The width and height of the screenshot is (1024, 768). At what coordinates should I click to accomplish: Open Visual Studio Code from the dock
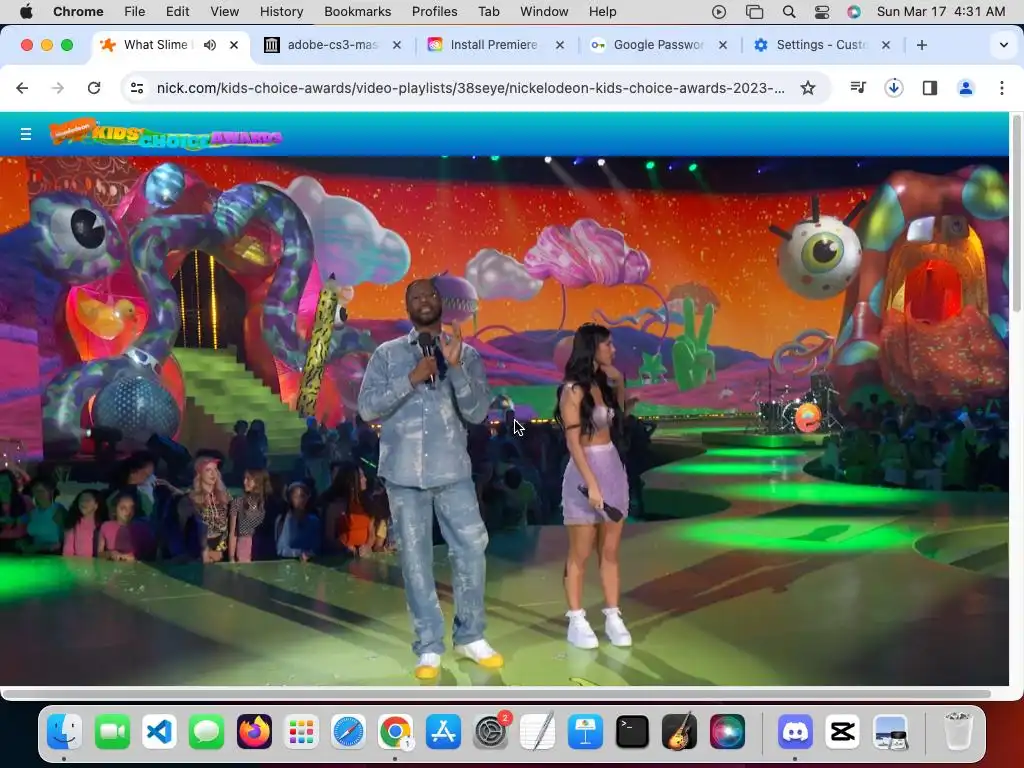(x=159, y=731)
